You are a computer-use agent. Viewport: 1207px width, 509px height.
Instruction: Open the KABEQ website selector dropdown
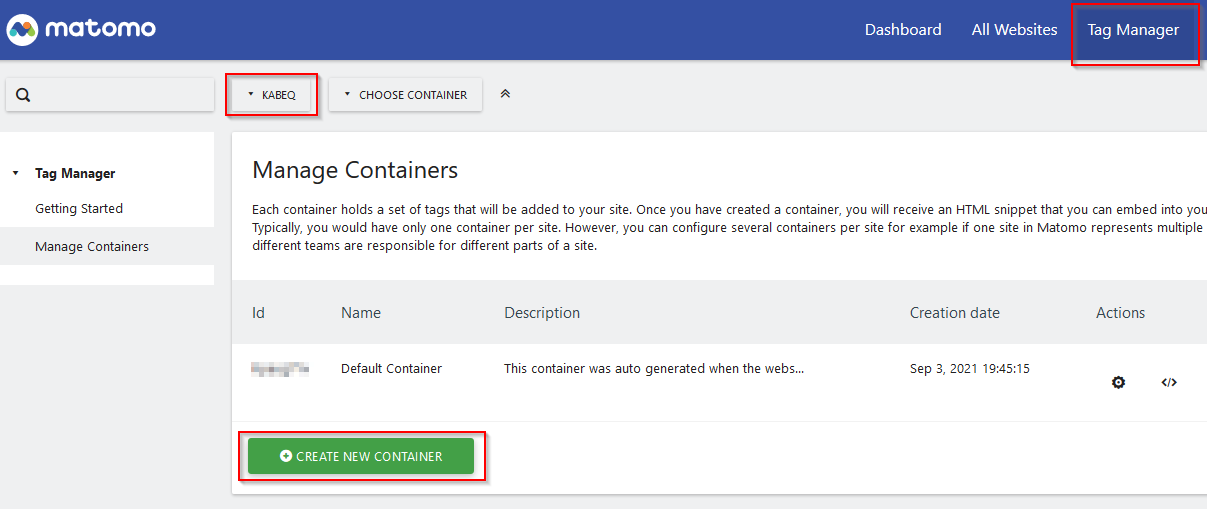[272, 95]
